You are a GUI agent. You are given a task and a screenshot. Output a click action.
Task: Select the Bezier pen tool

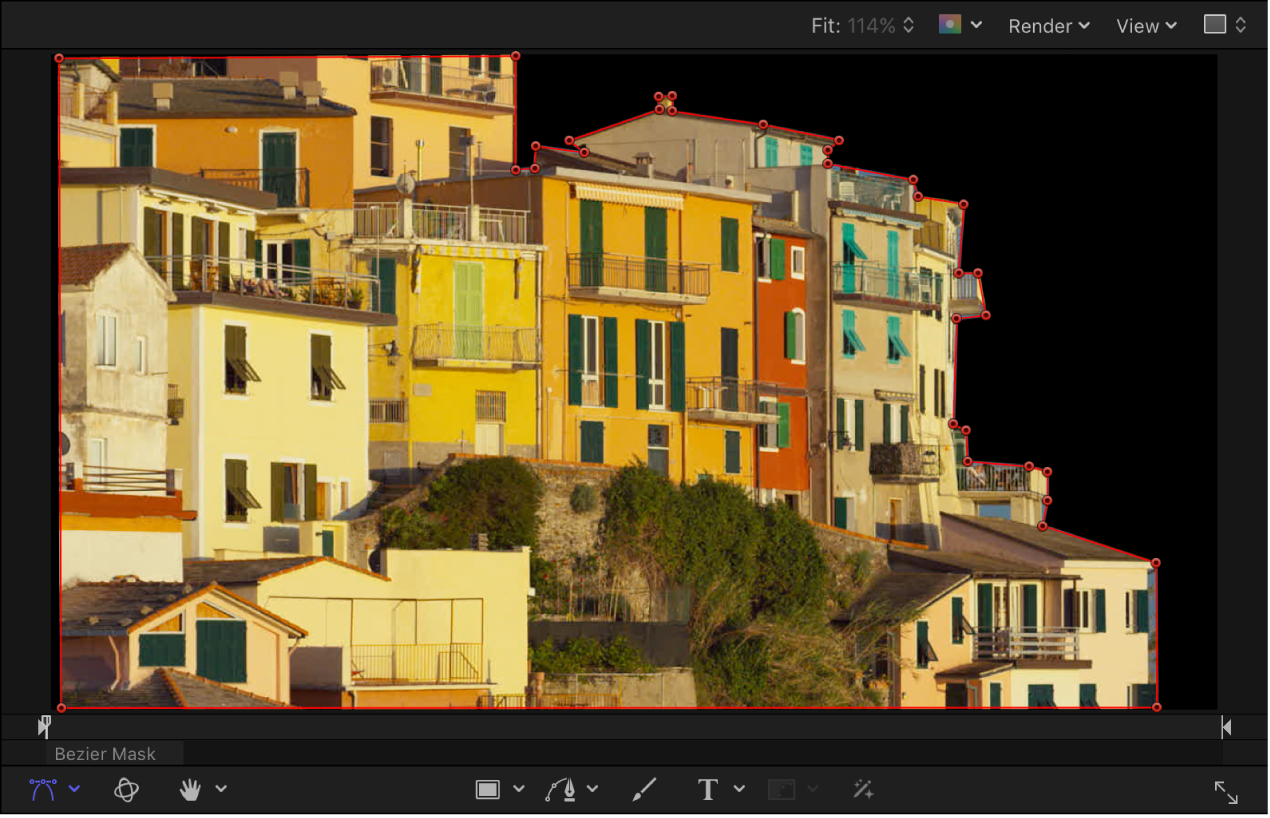point(561,790)
